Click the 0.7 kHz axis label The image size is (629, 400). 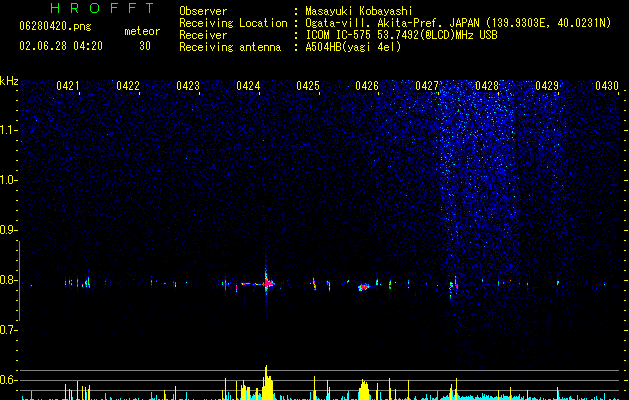click(8, 330)
